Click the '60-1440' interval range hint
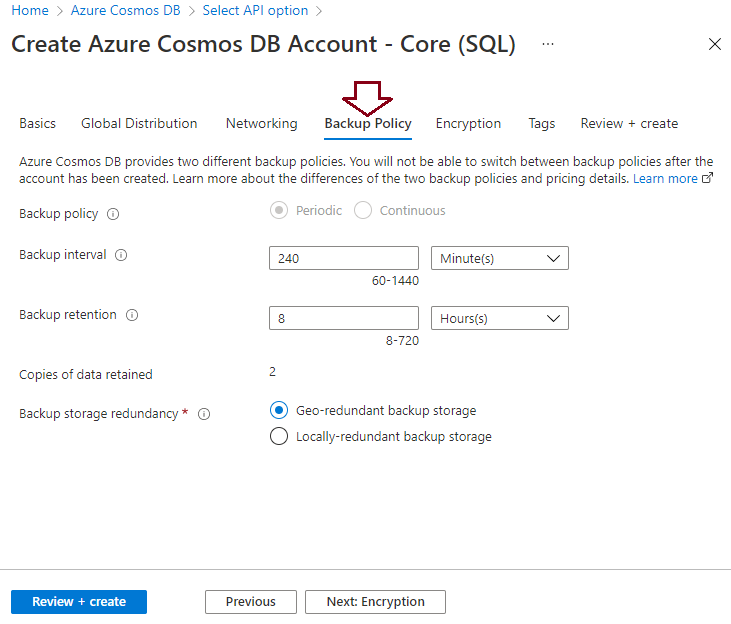 395,281
